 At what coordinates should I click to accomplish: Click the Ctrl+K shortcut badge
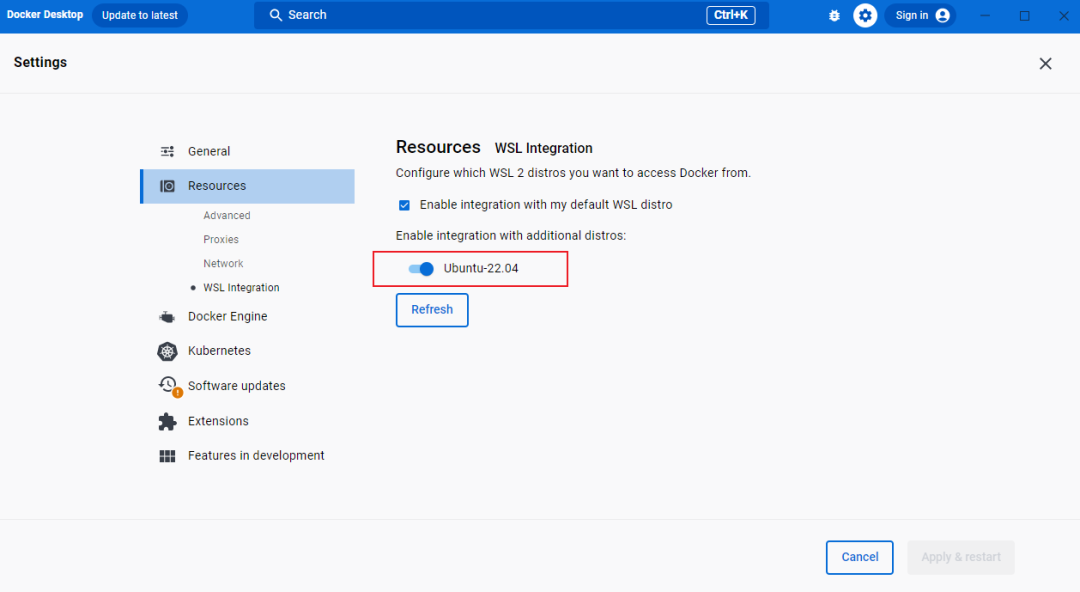731,15
